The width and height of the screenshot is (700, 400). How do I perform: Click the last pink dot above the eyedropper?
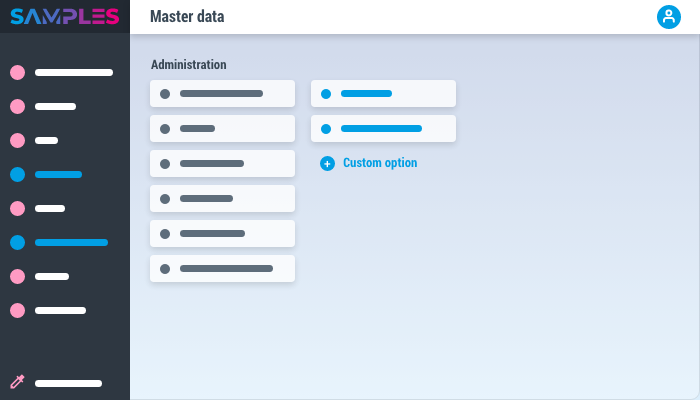[x=17, y=310]
